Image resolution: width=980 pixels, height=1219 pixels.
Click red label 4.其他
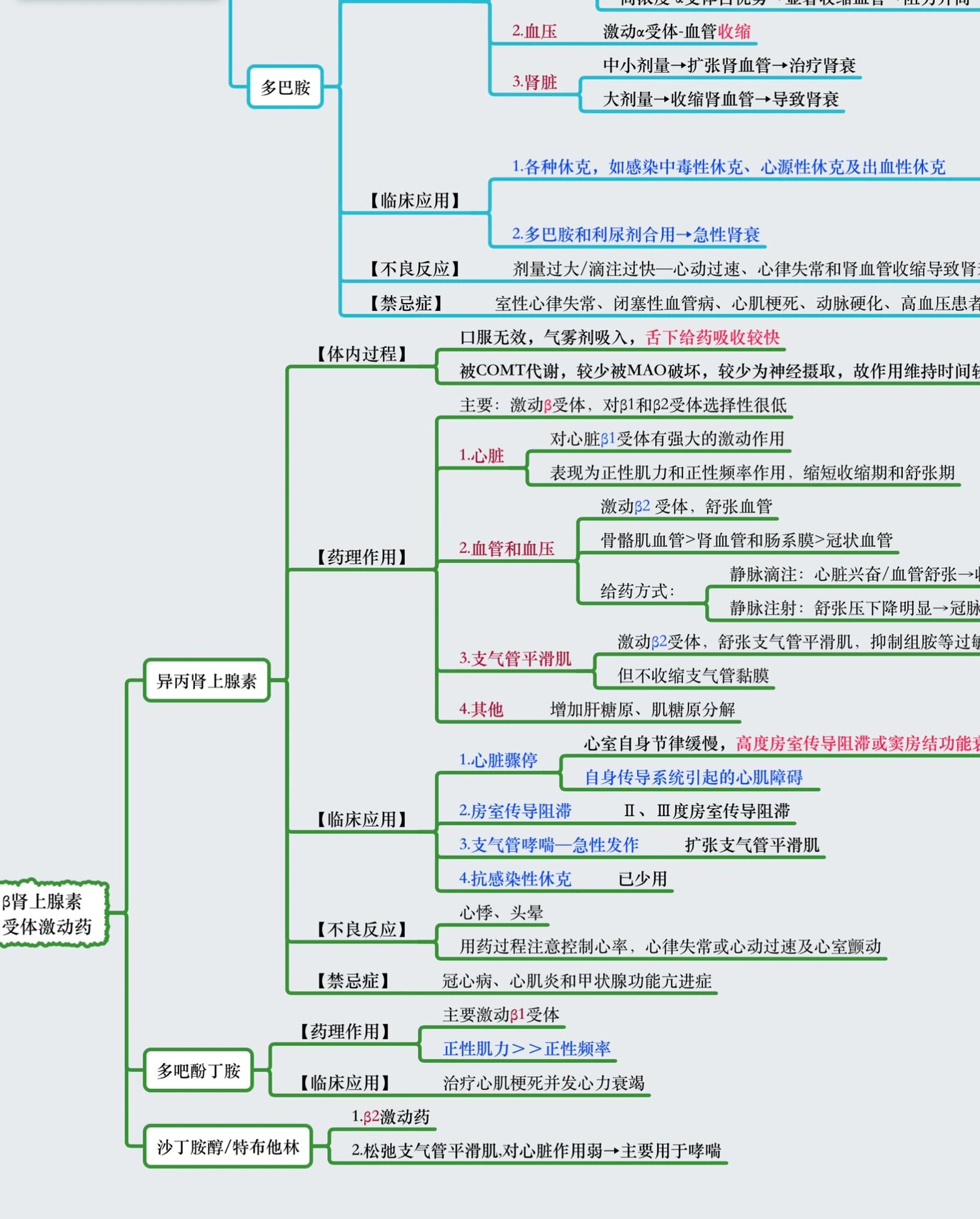481,710
